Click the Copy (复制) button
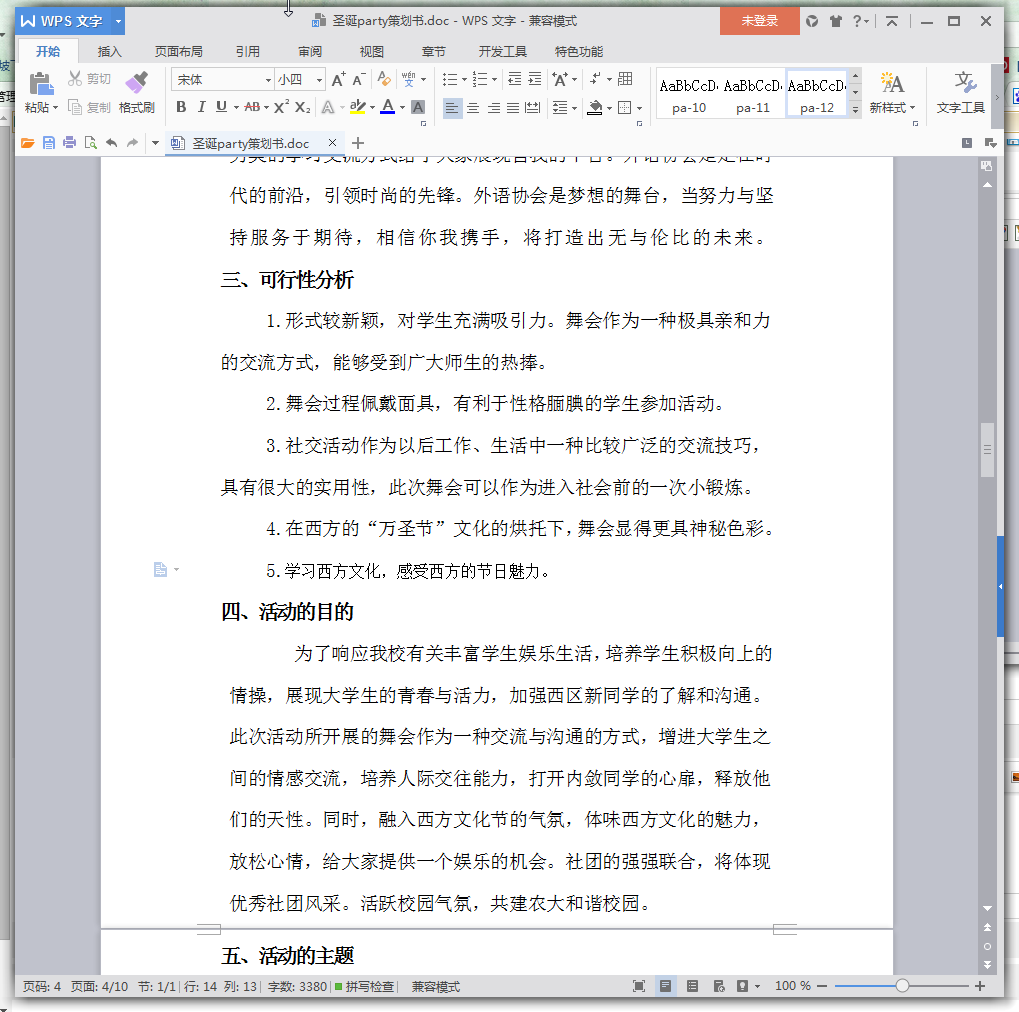The height and width of the screenshot is (1012, 1019). point(89,107)
